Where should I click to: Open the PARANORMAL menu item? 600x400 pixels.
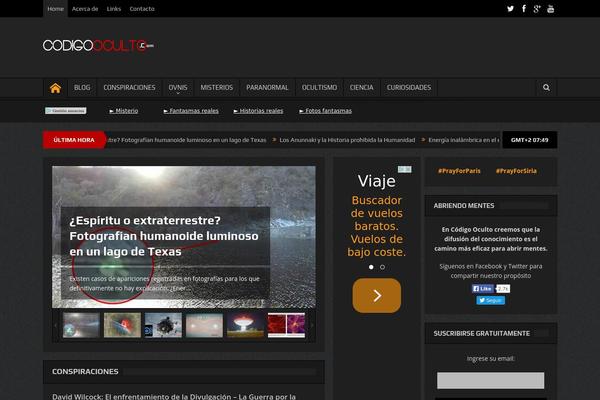267,88
